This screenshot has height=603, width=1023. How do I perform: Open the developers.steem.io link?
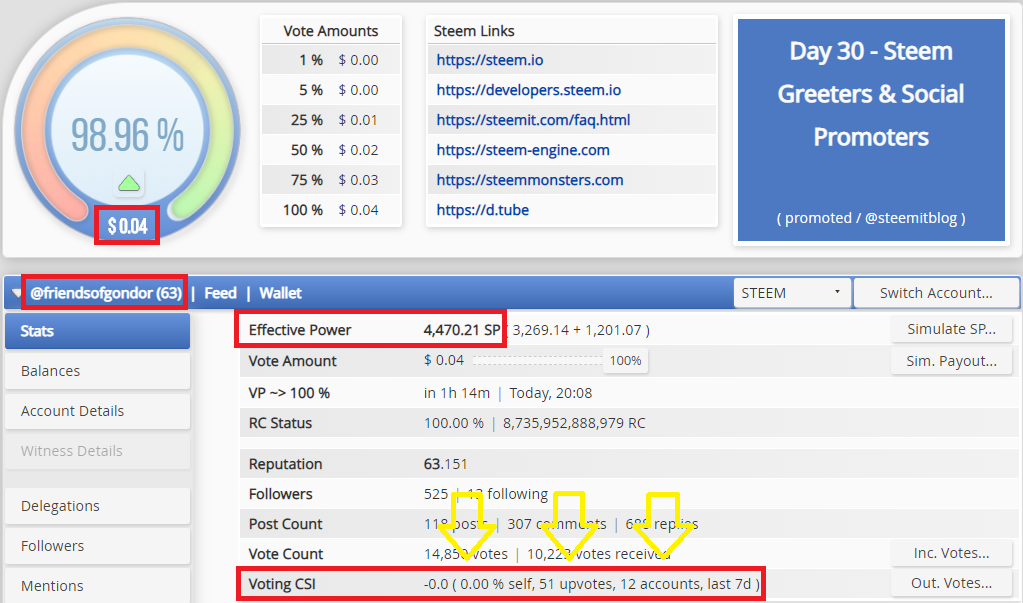click(x=528, y=90)
